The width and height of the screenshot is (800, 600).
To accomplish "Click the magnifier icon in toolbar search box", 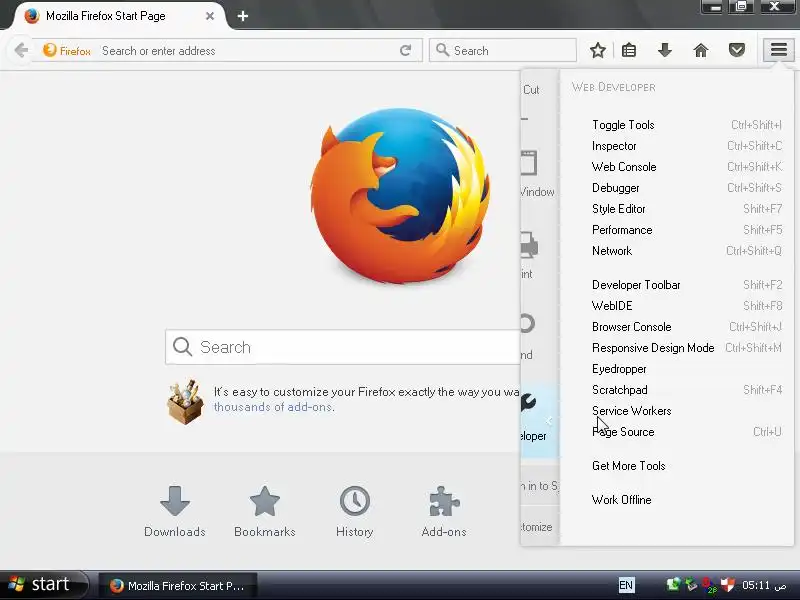I will (442, 50).
